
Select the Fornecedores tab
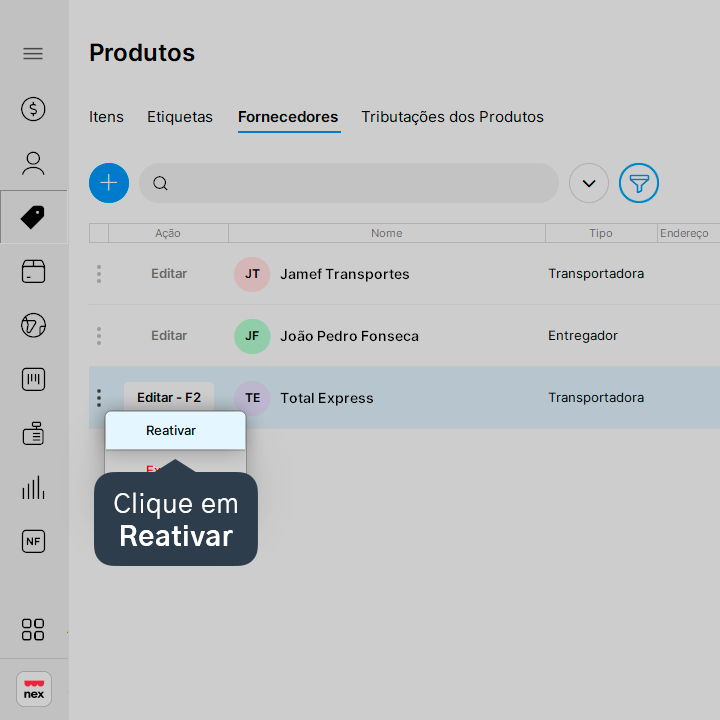coord(288,117)
